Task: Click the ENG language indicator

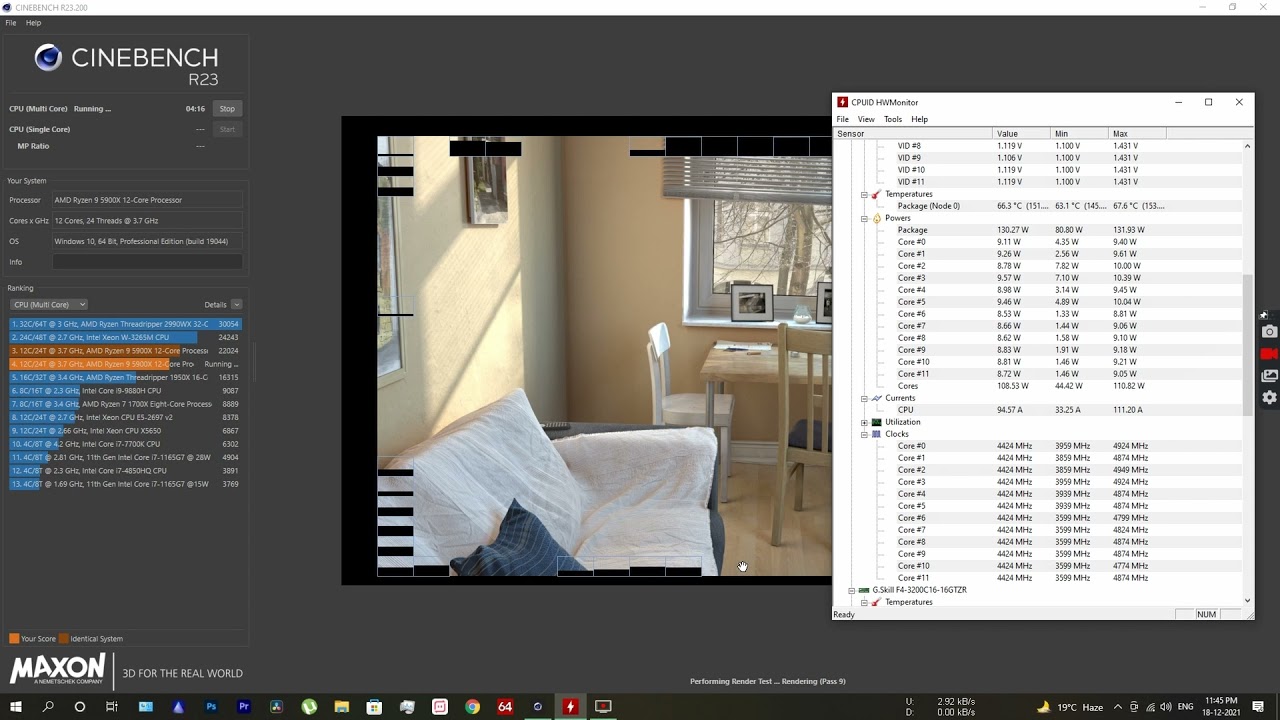Action: click(1185, 707)
